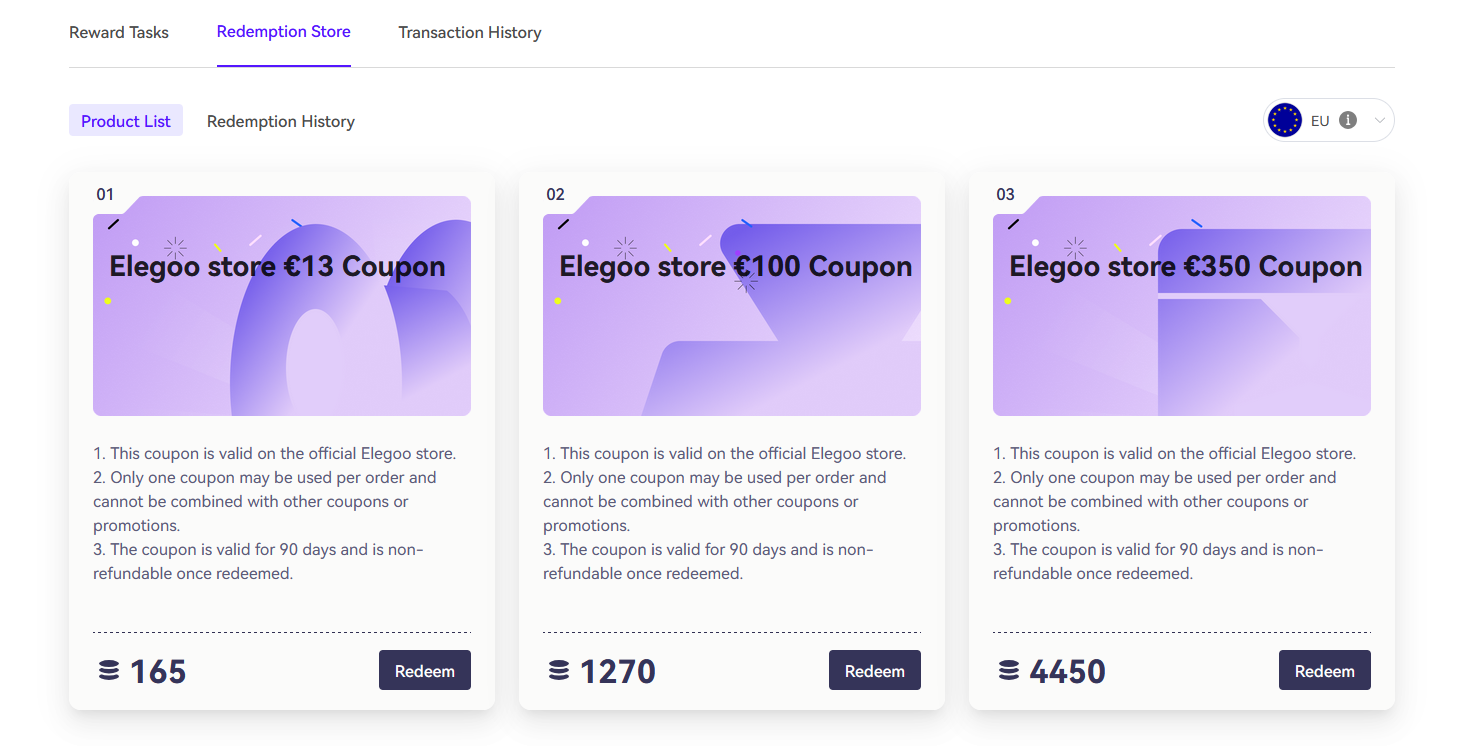Select the Redemption Store tab
Image resolution: width=1478 pixels, height=746 pixels.
(283, 32)
